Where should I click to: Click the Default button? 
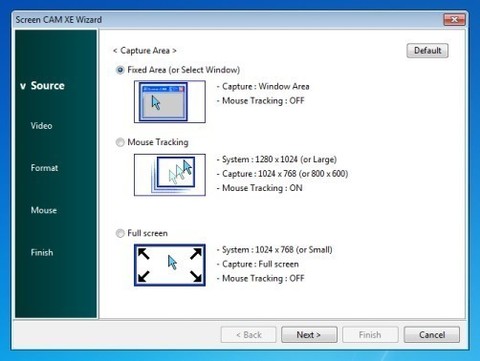pyautogui.click(x=427, y=51)
